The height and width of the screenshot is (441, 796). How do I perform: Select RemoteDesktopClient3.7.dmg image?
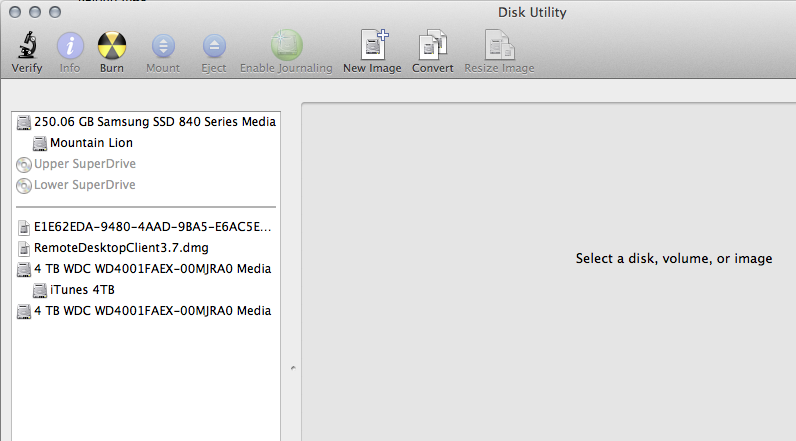[121, 247]
